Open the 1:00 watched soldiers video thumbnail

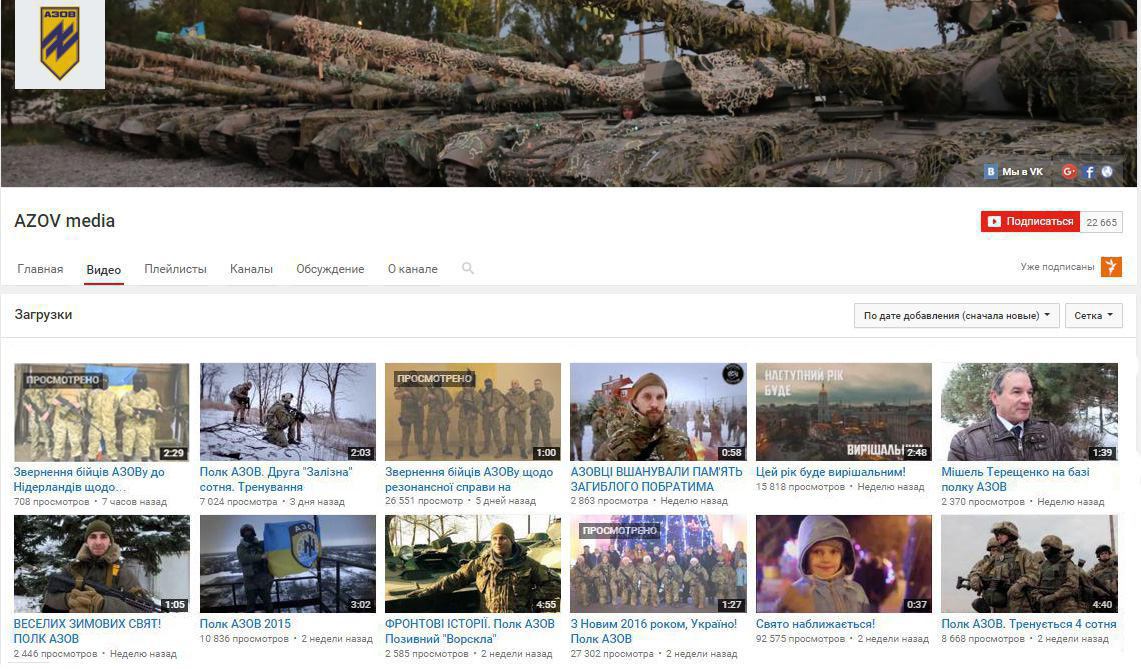[x=473, y=412]
